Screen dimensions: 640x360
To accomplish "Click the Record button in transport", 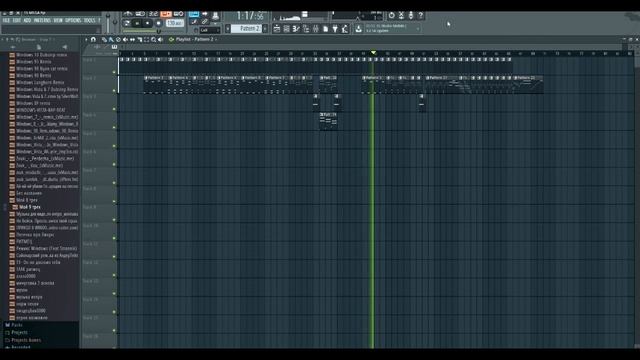I will tap(159, 23).
